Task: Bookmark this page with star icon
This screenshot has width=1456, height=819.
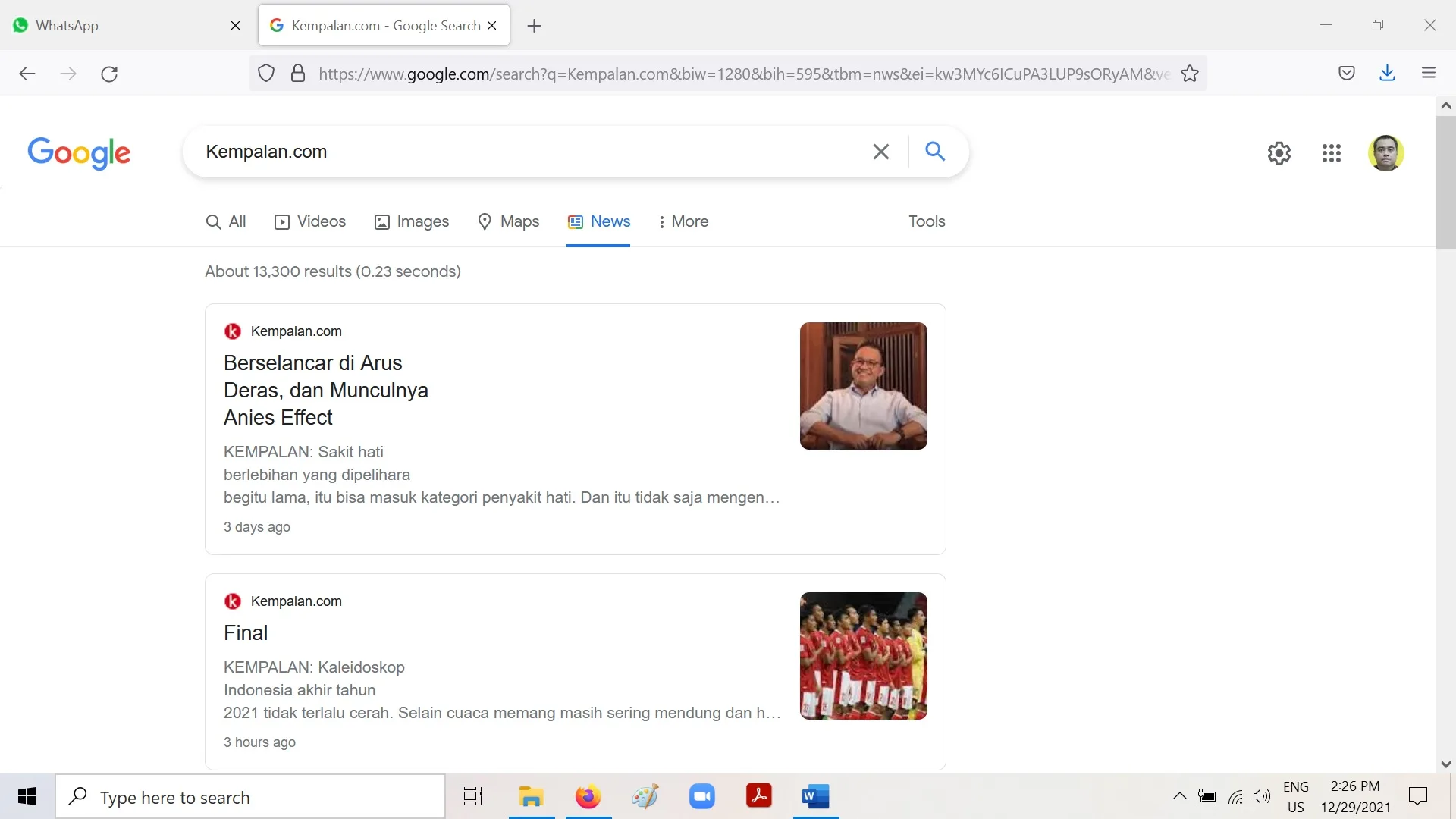Action: [1190, 74]
